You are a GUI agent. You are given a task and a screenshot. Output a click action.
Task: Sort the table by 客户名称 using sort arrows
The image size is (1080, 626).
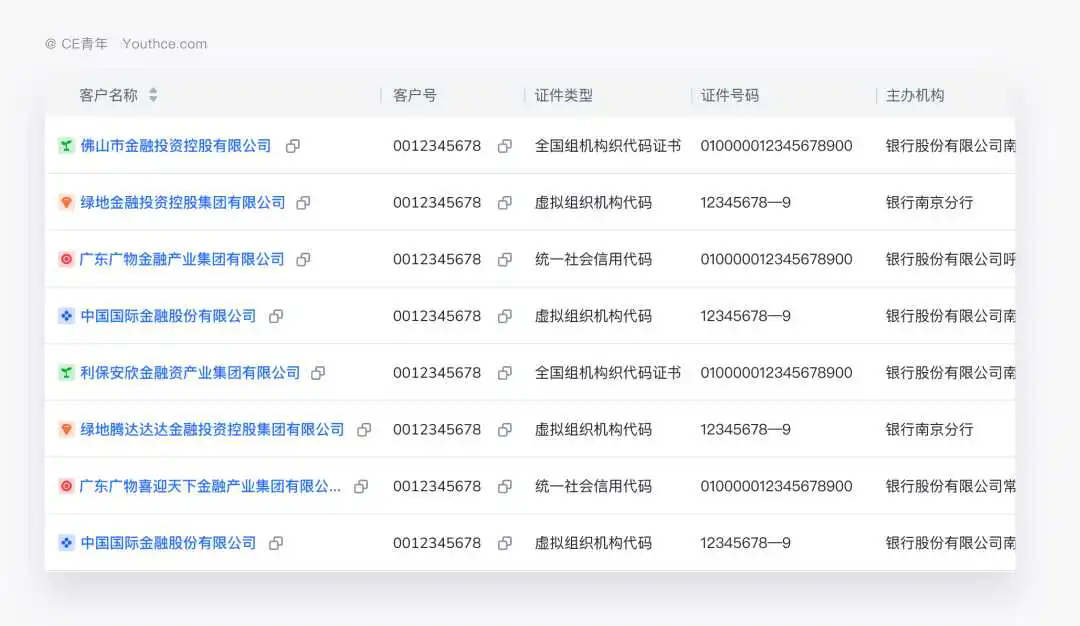[153, 95]
